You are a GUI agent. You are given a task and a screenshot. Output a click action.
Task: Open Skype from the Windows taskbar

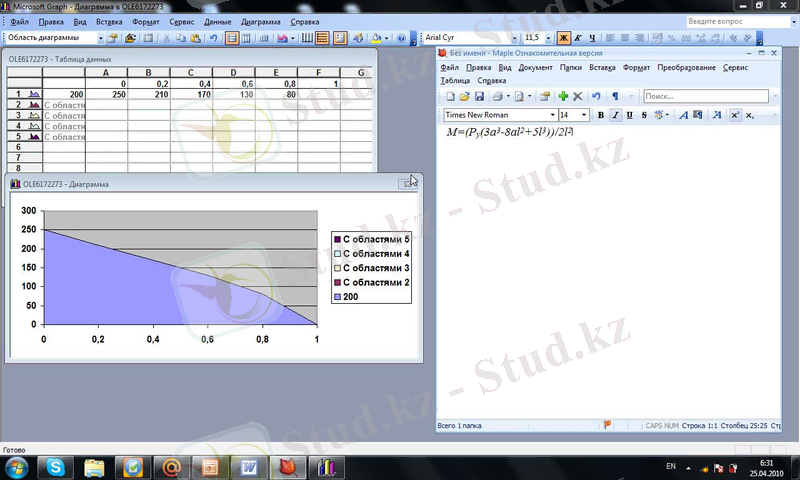56,467
